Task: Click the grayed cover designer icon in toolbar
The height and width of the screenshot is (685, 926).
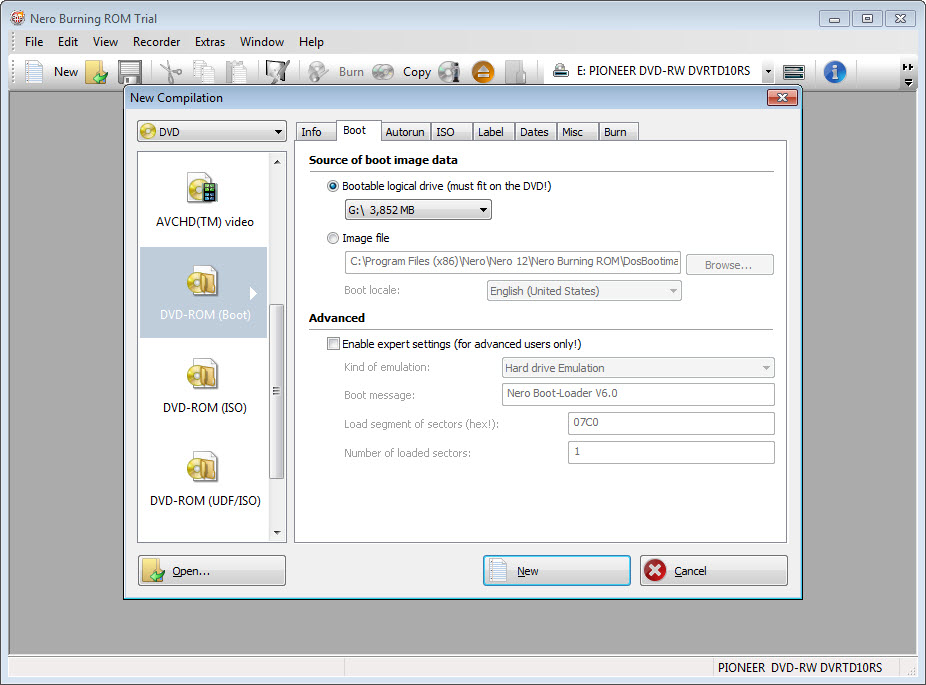Action: click(515, 71)
